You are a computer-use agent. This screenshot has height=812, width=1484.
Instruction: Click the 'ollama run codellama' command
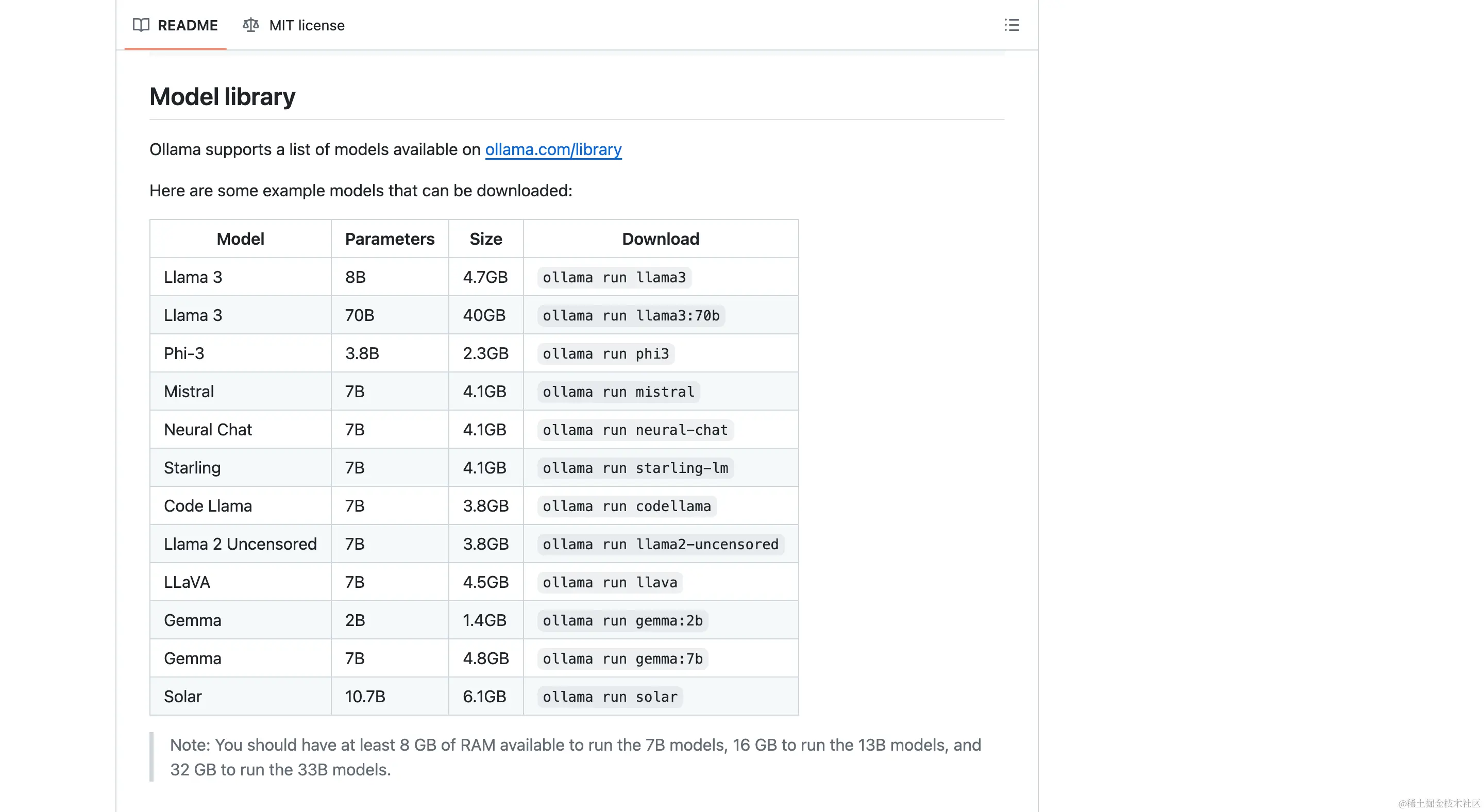[627, 506]
